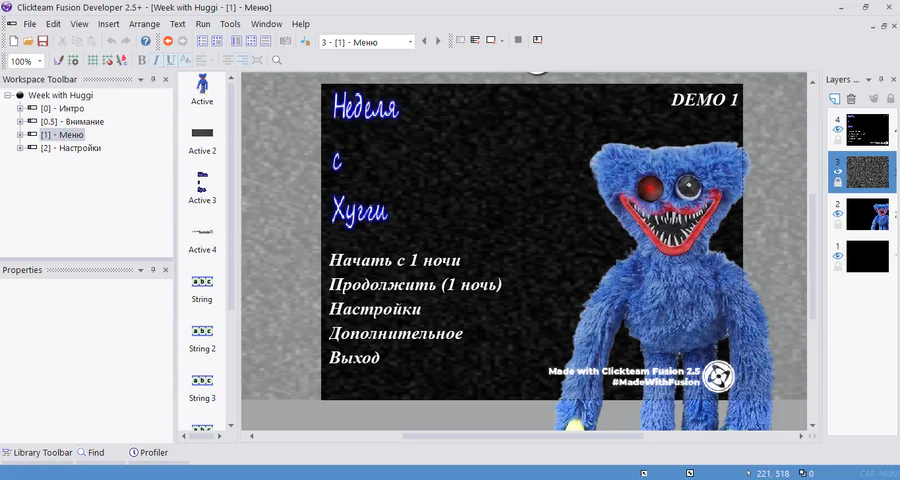Open Properties panel dropdown arrow
The height and width of the screenshot is (480, 900).
141,270
